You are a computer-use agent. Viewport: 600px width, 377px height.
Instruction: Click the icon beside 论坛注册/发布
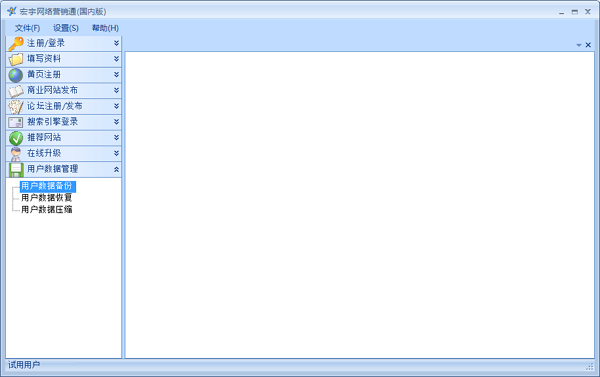16,106
